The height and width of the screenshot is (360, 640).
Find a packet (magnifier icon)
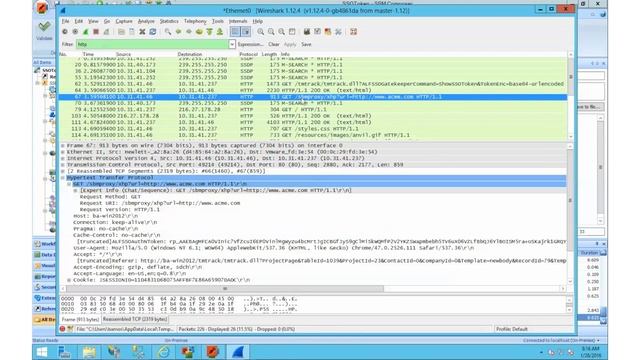[x=168, y=32]
